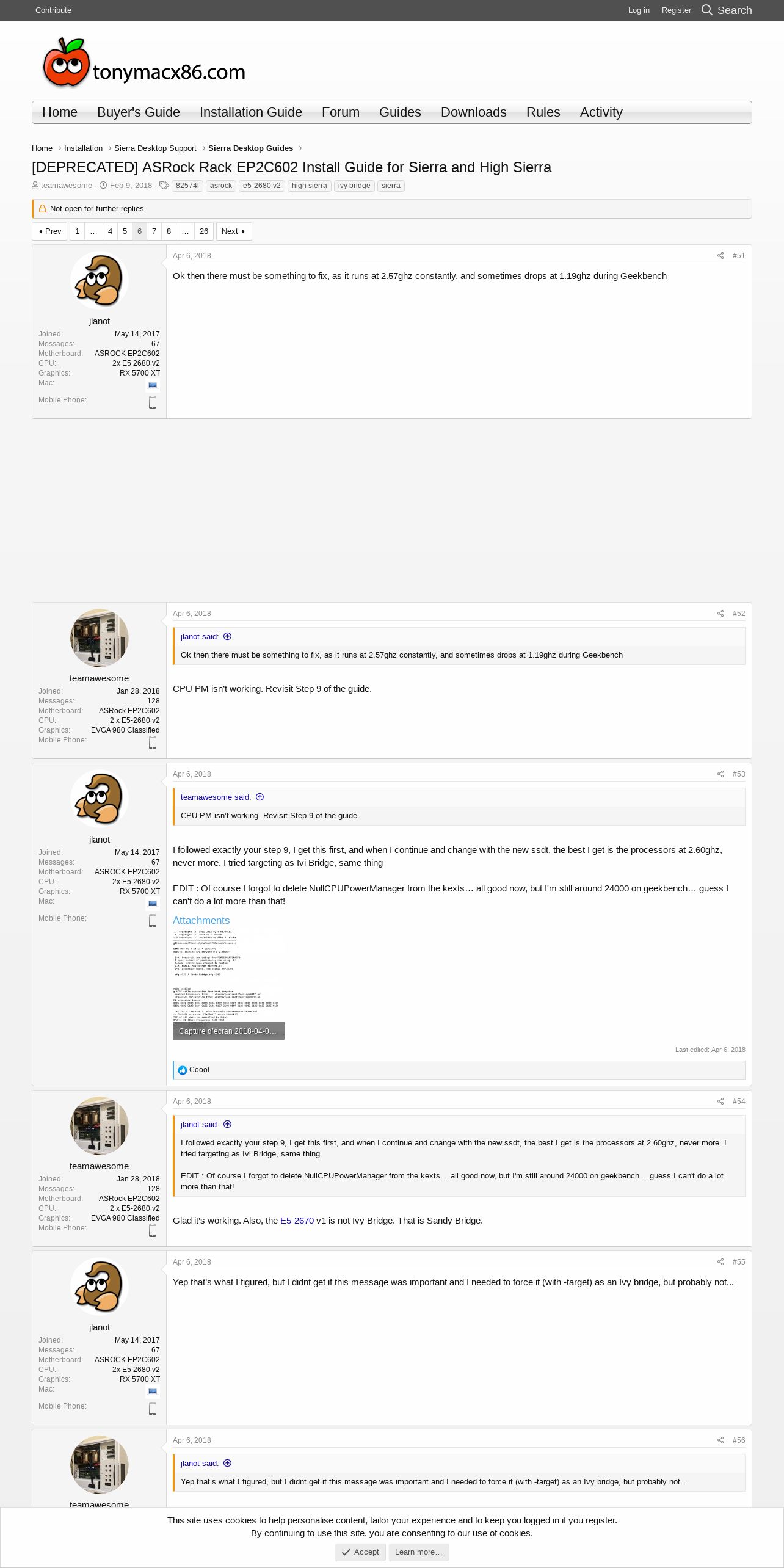This screenshot has width=784, height=1568.
Task: Expand the page ellipsis after page 8
Action: point(185,231)
